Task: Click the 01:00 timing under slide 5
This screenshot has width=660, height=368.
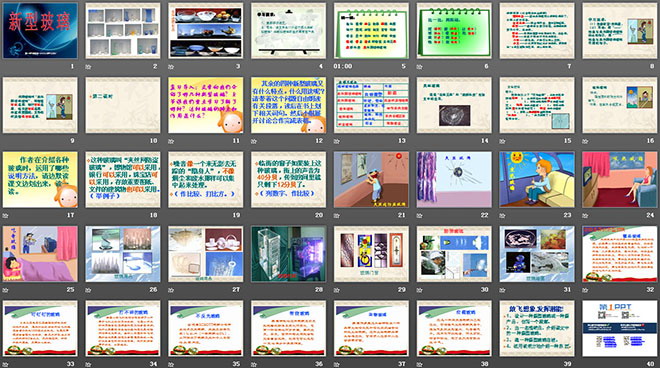Action: (x=343, y=67)
